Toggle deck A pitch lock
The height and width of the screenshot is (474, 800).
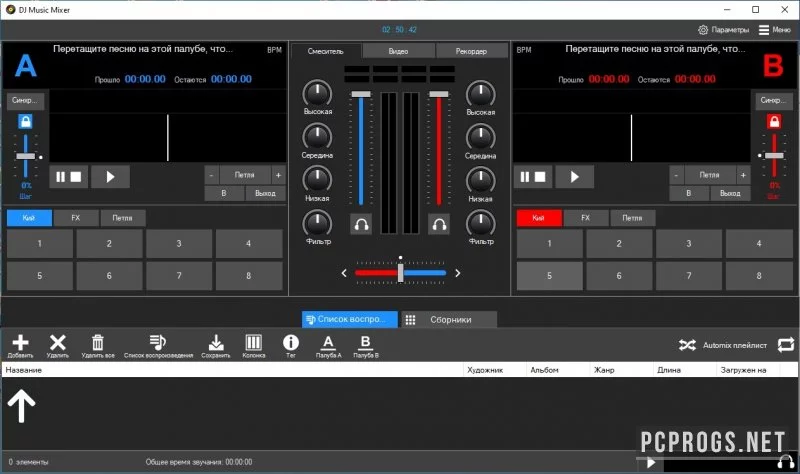point(25,121)
